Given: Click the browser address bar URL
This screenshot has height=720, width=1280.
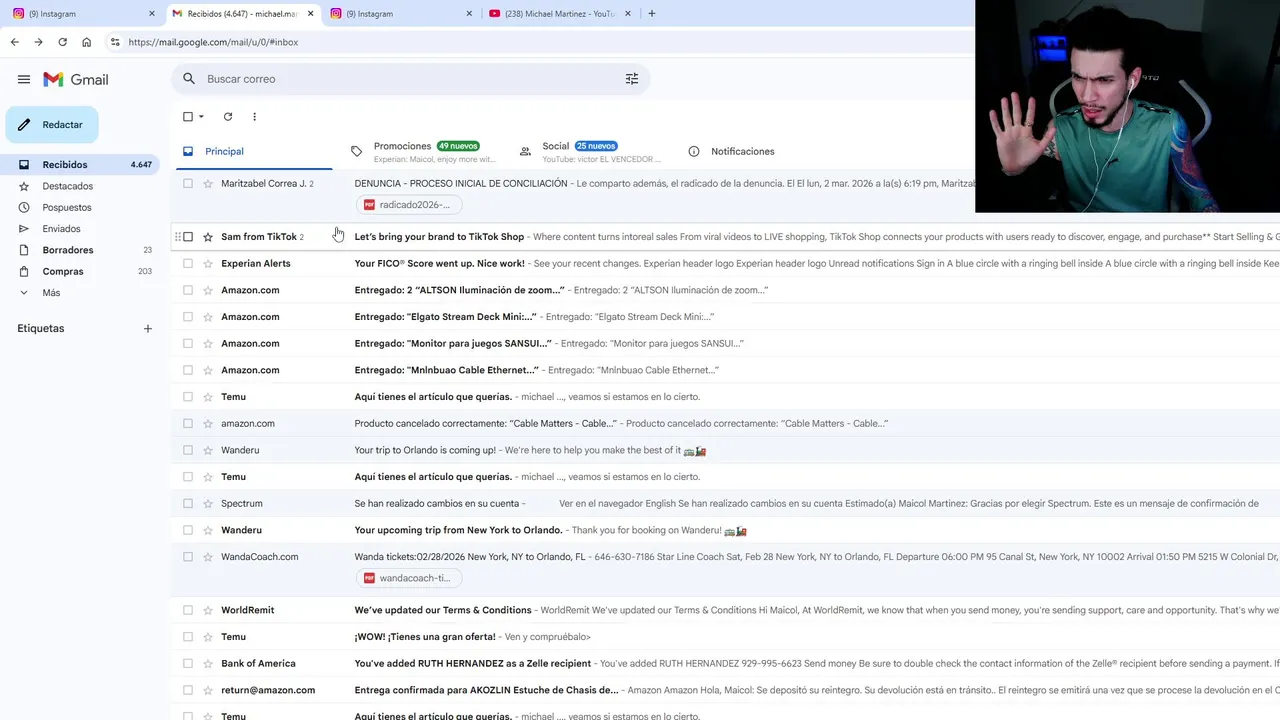Looking at the screenshot, I should click(213, 42).
